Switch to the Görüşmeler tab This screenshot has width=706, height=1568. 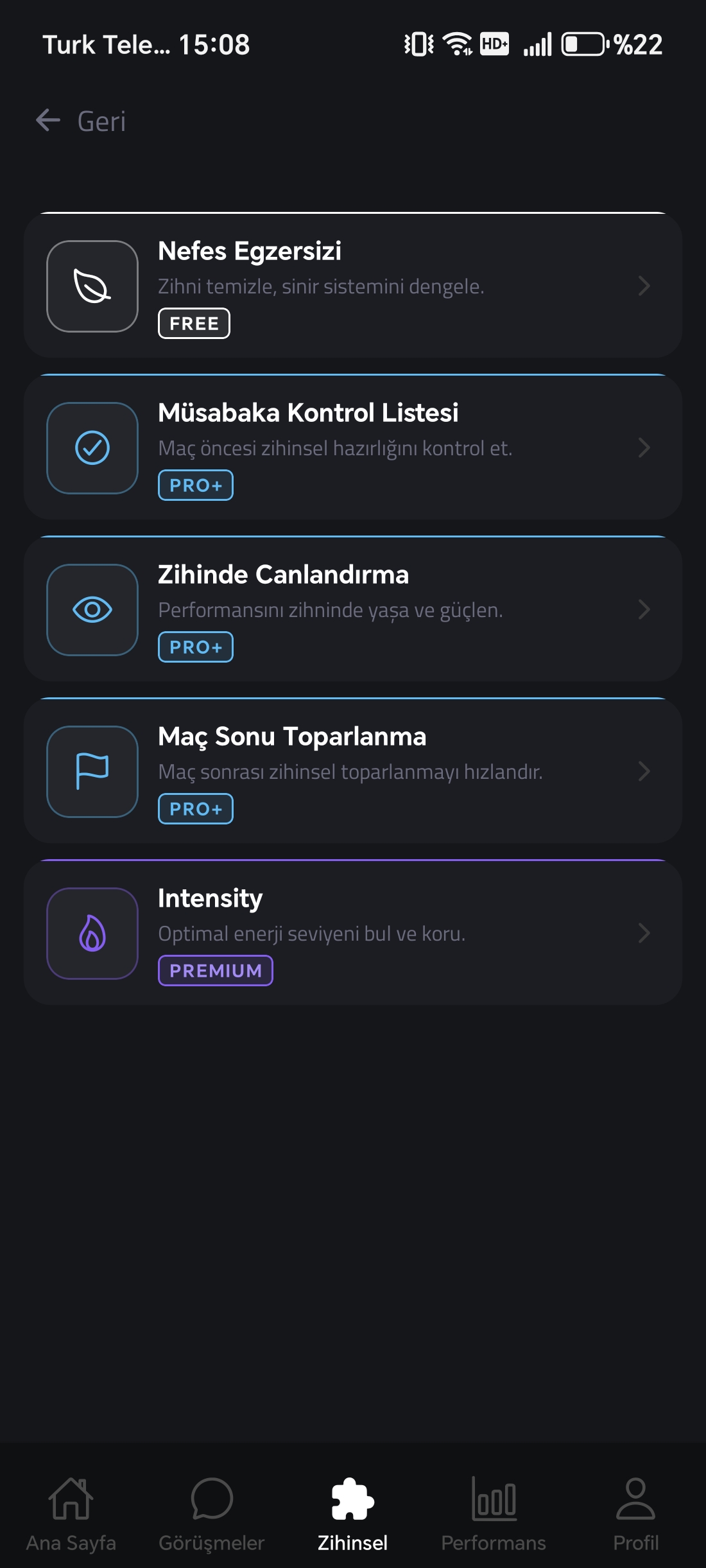coord(212,1515)
